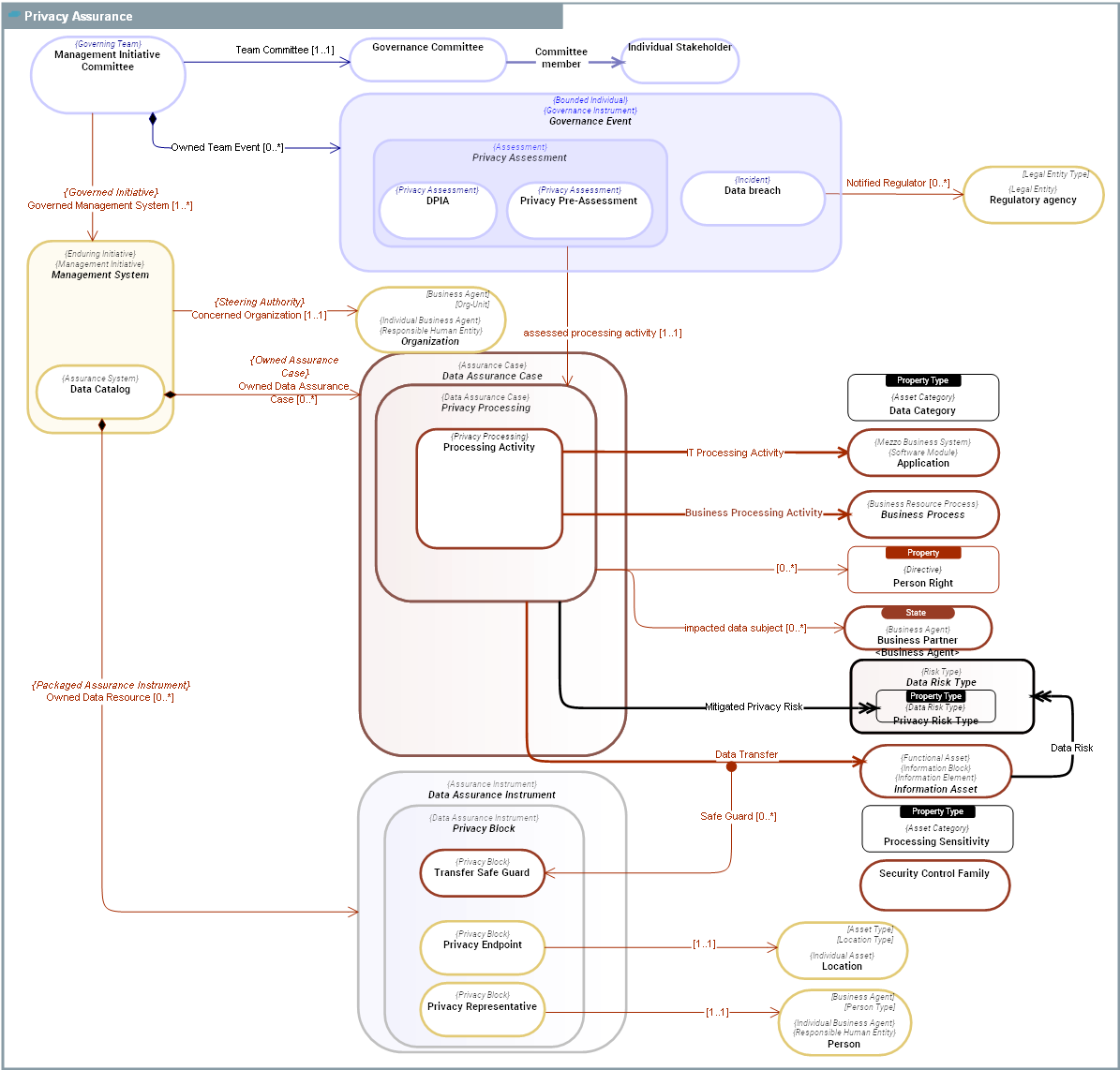Click the Property badge above Person Right
Viewport: 1120px width, 1070px height.
923,553
